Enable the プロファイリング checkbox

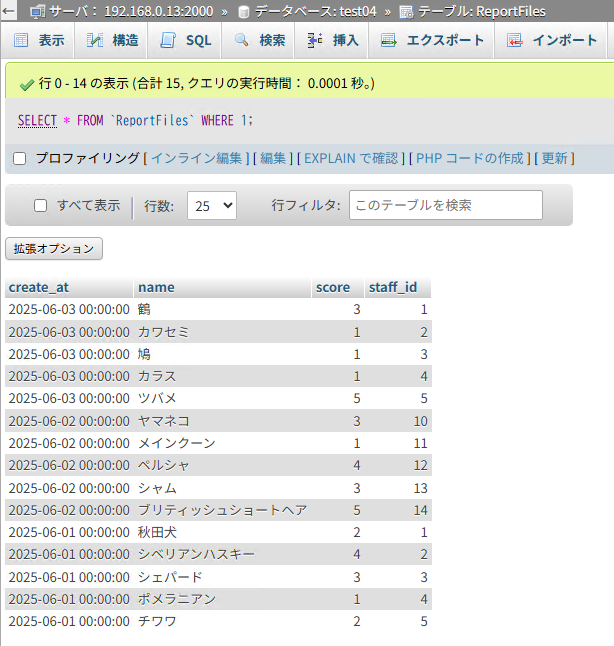19,159
